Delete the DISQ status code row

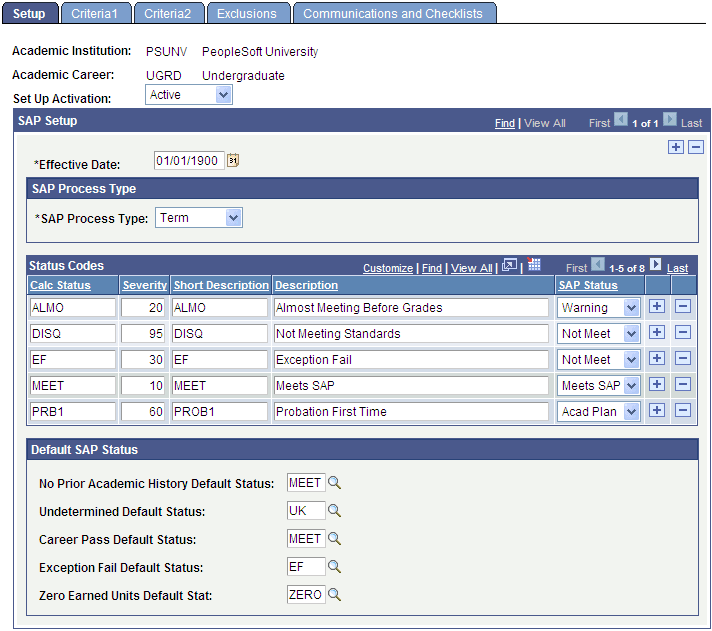tap(683, 332)
